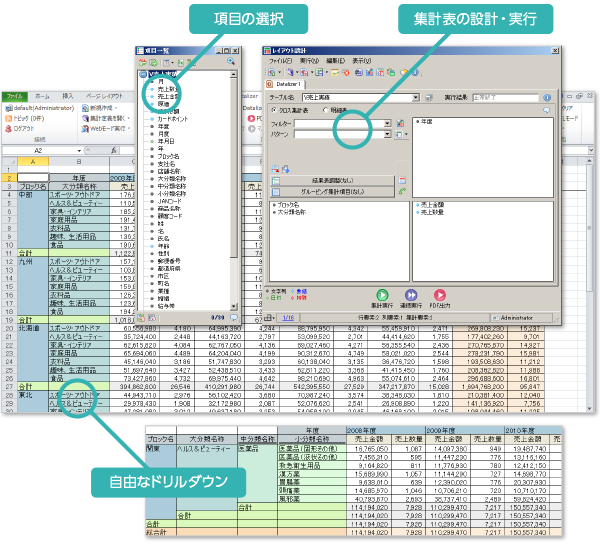The height and width of the screenshot is (547, 600).
Task: Expand the パターン combo box
Action: tap(387, 133)
